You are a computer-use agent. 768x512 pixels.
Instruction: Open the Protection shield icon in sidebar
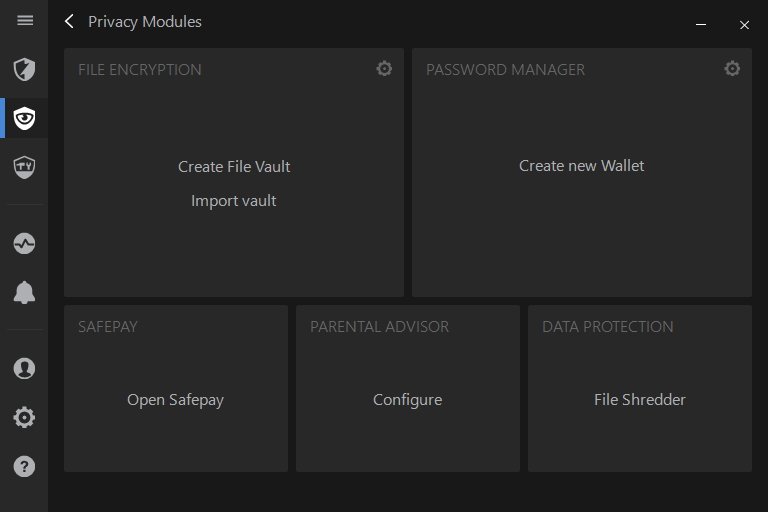[24, 69]
